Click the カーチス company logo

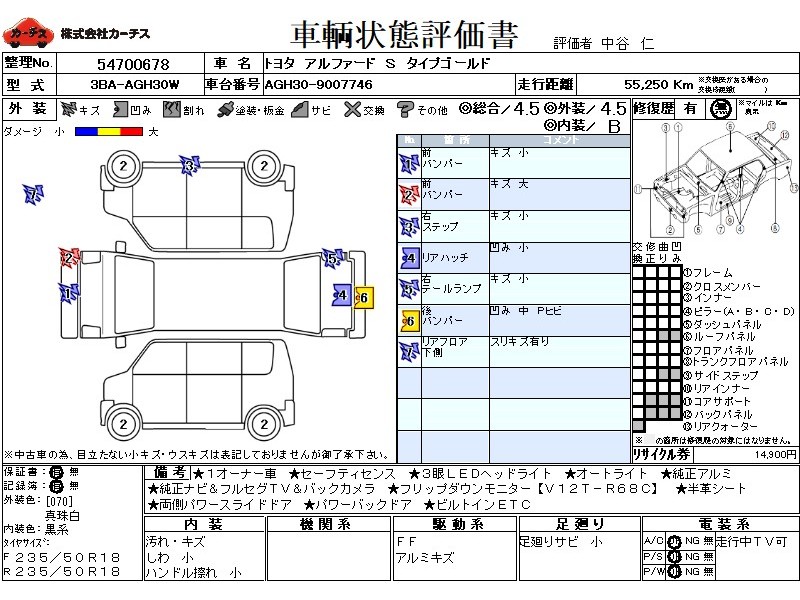tap(28, 33)
